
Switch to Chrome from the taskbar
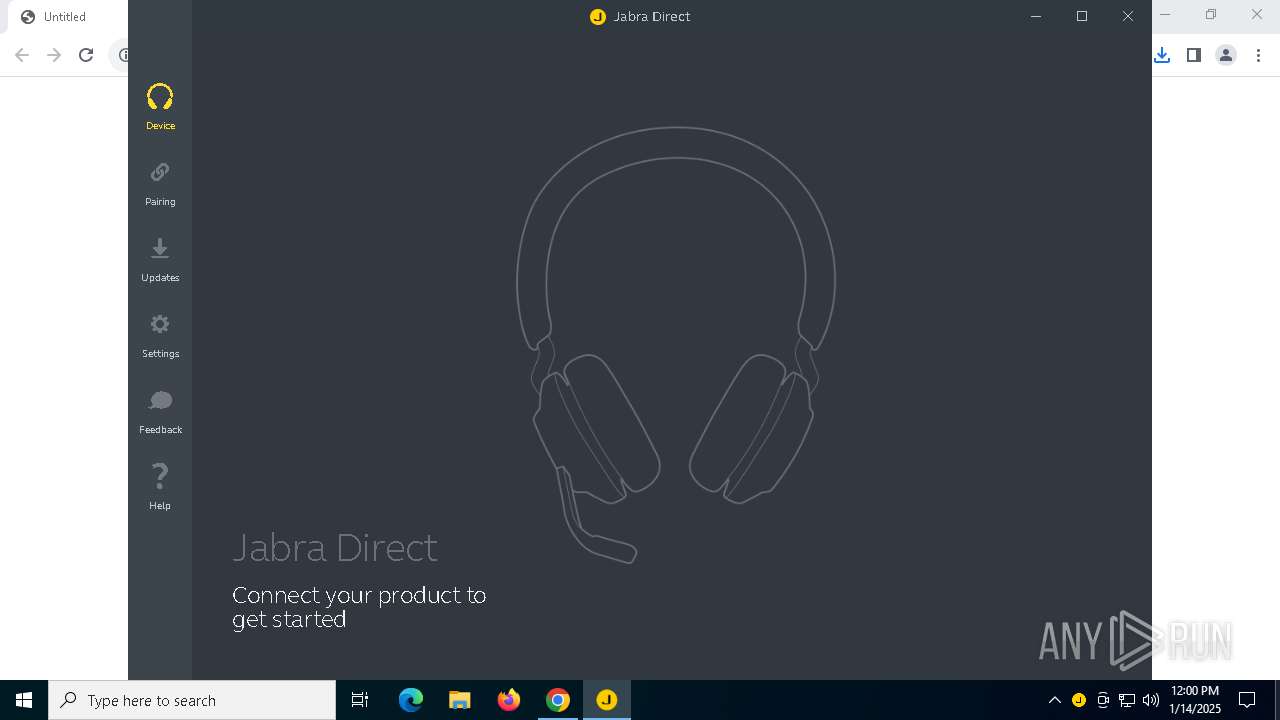[558, 700]
